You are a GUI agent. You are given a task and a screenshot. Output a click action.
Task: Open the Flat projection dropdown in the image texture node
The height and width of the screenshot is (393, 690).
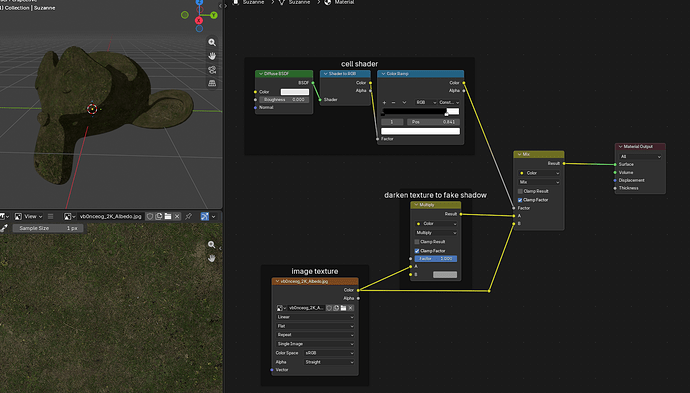pyautogui.click(x=315, y=326)
